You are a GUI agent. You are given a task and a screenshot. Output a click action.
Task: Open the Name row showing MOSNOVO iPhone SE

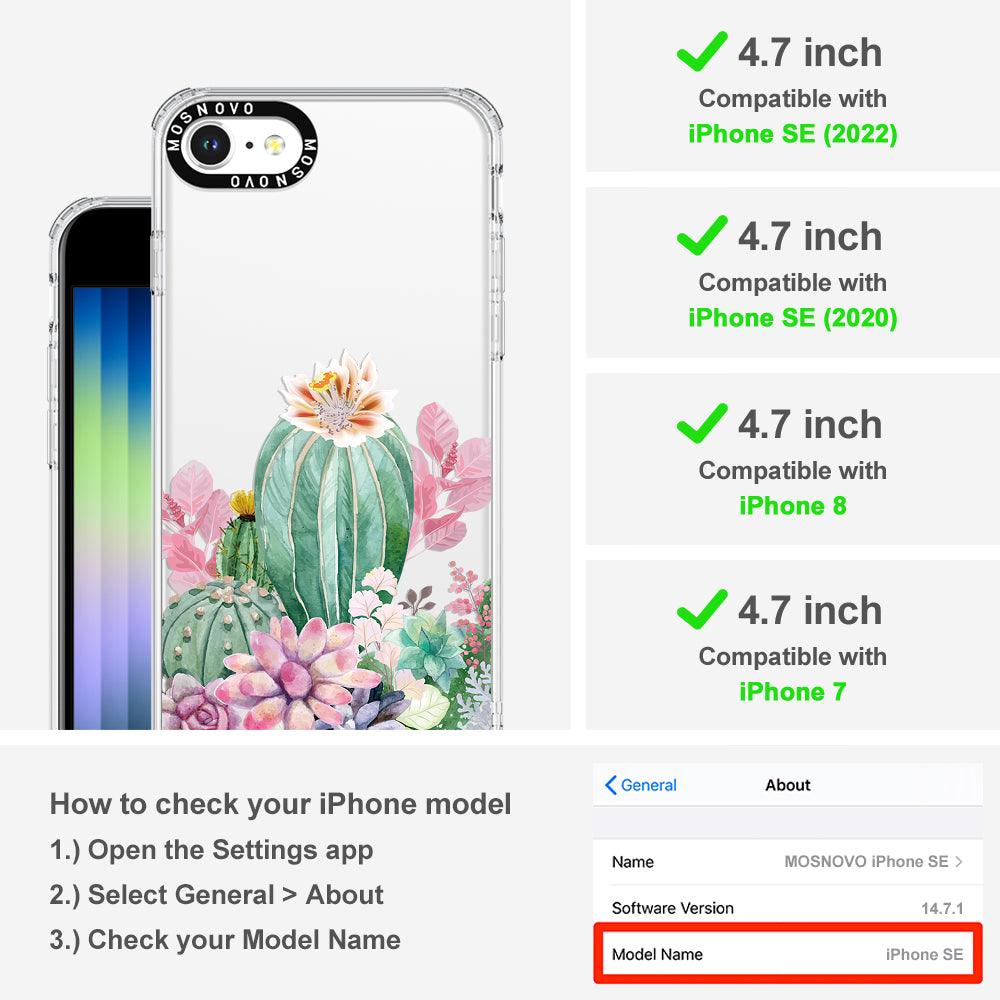pos(788,862)
